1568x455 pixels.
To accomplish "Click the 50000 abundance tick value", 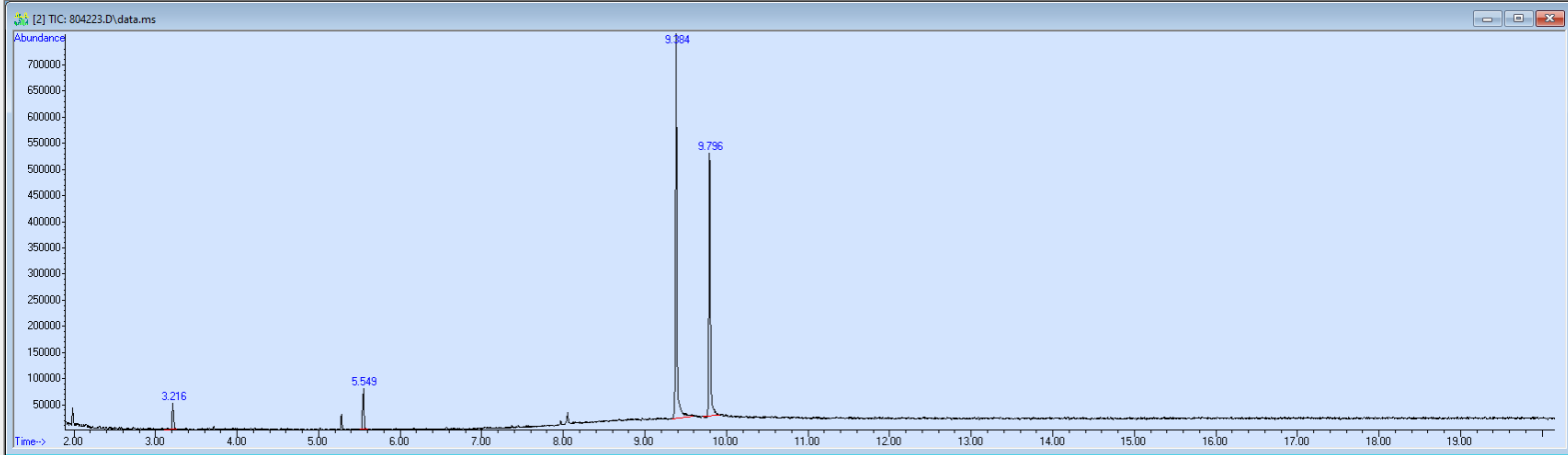I will click(46, 405).
